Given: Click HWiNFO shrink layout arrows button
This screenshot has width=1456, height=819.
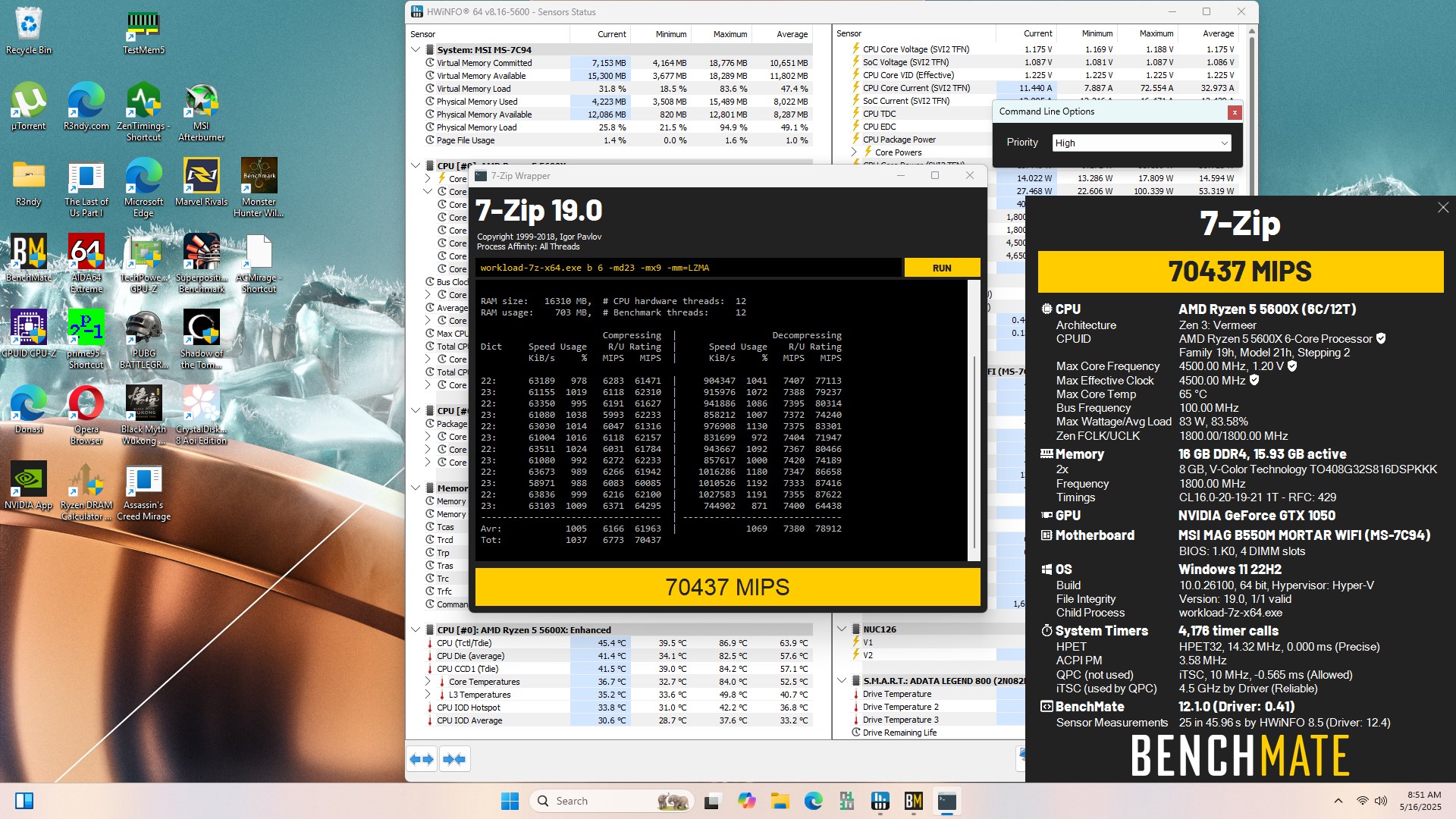Looking at the screenshot, I should coord(454,759).
